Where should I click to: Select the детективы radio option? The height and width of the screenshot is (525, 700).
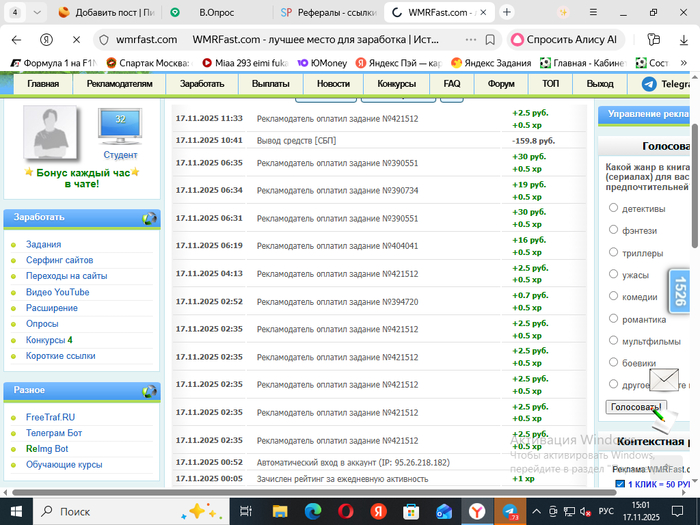(x=613, y=208)
